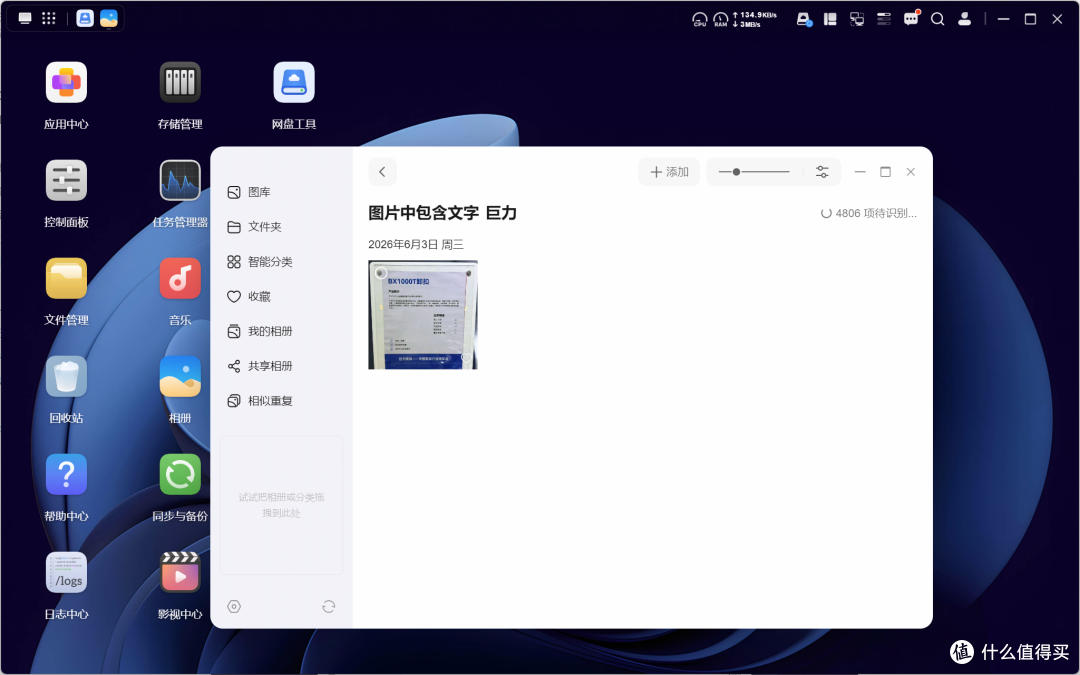Screen dimensions: 1080x675
Task: Click the 4806 项待识别 recognition status
Action: click(869, 214)
